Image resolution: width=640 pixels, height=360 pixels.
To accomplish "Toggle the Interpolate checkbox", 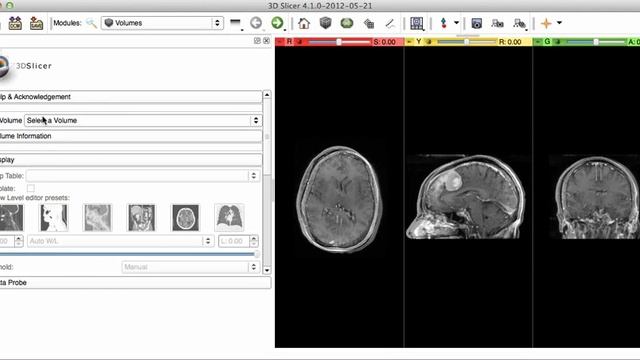I will 31,188.
